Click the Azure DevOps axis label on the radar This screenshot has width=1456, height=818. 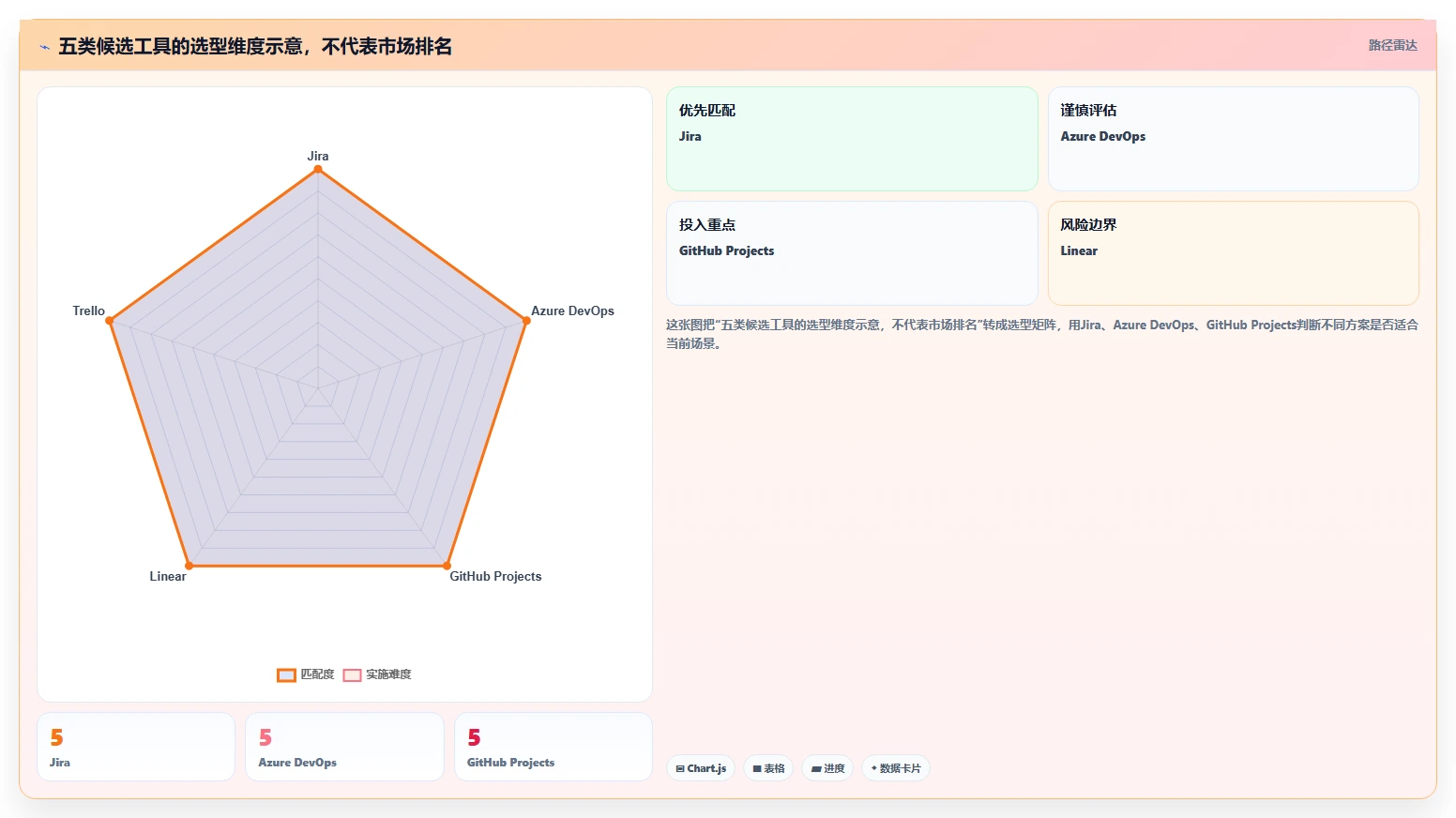point(572,311)
